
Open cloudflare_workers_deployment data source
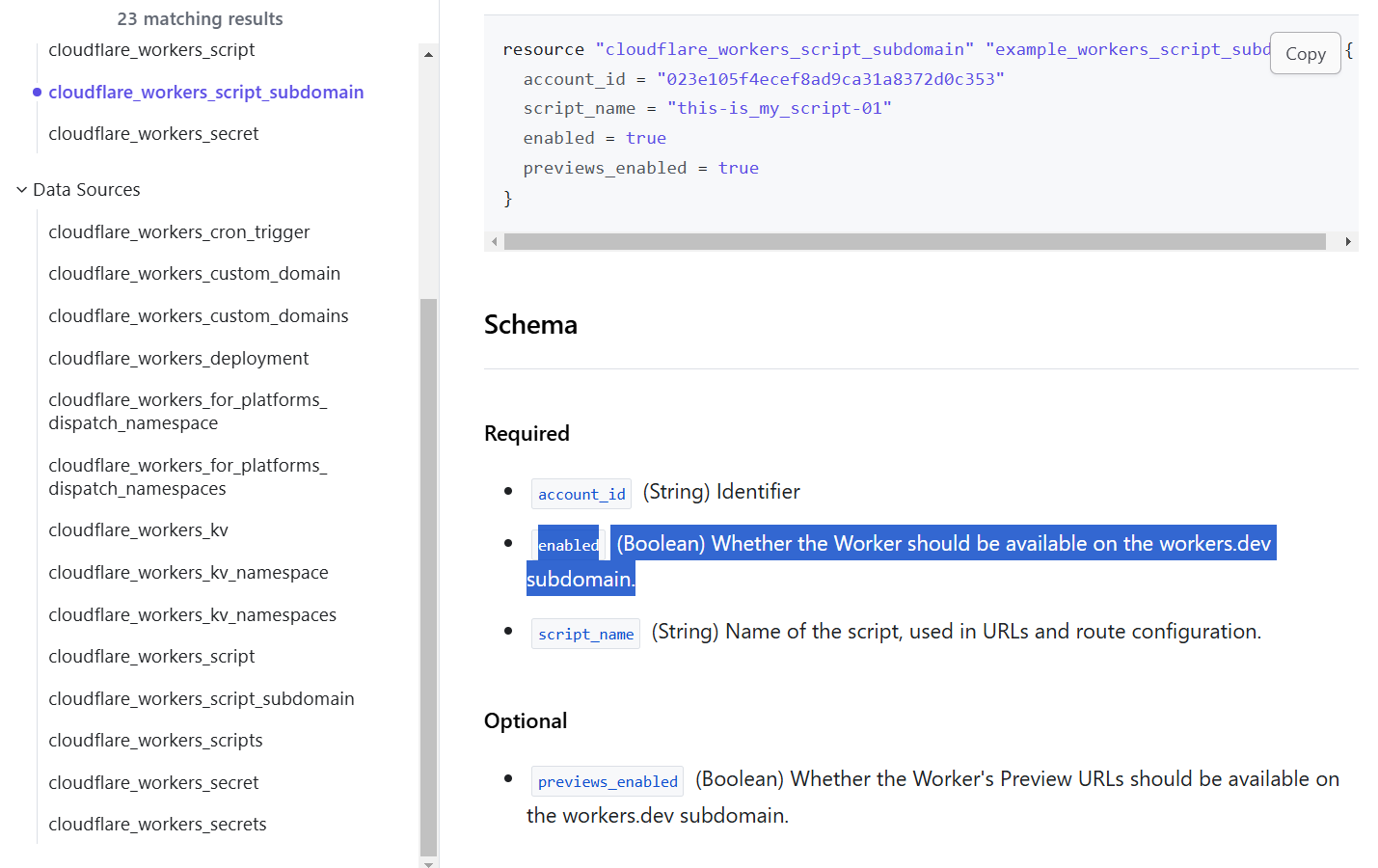(178, 359)
